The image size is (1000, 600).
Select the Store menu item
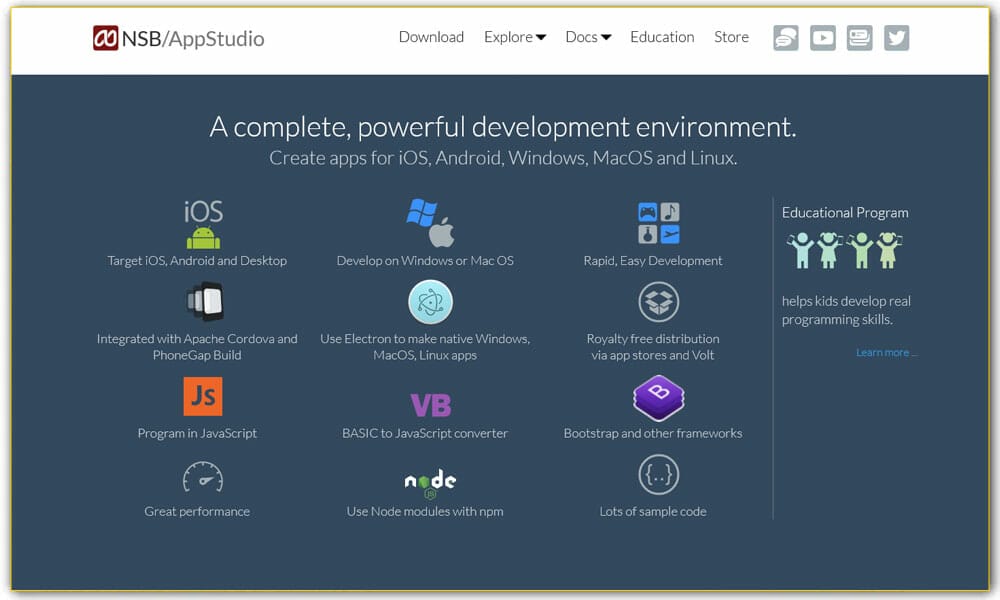(731, 37)
